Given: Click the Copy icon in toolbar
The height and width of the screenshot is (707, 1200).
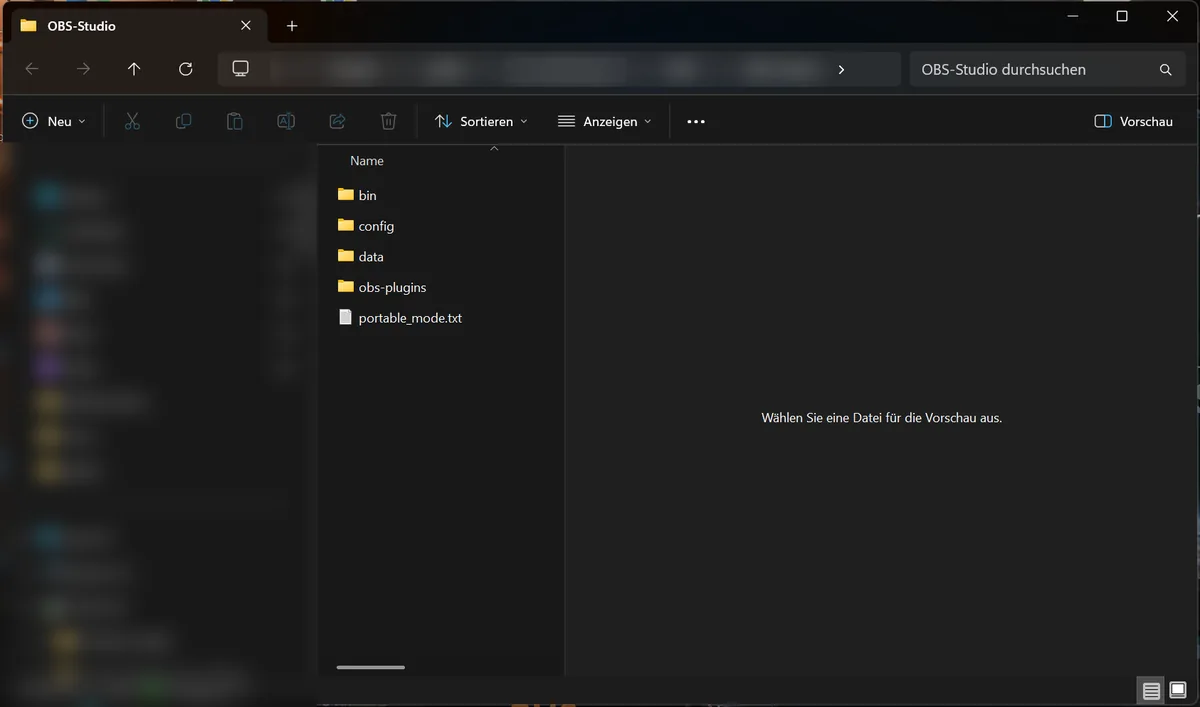Looking at the screenshot, I should [183, 121].
